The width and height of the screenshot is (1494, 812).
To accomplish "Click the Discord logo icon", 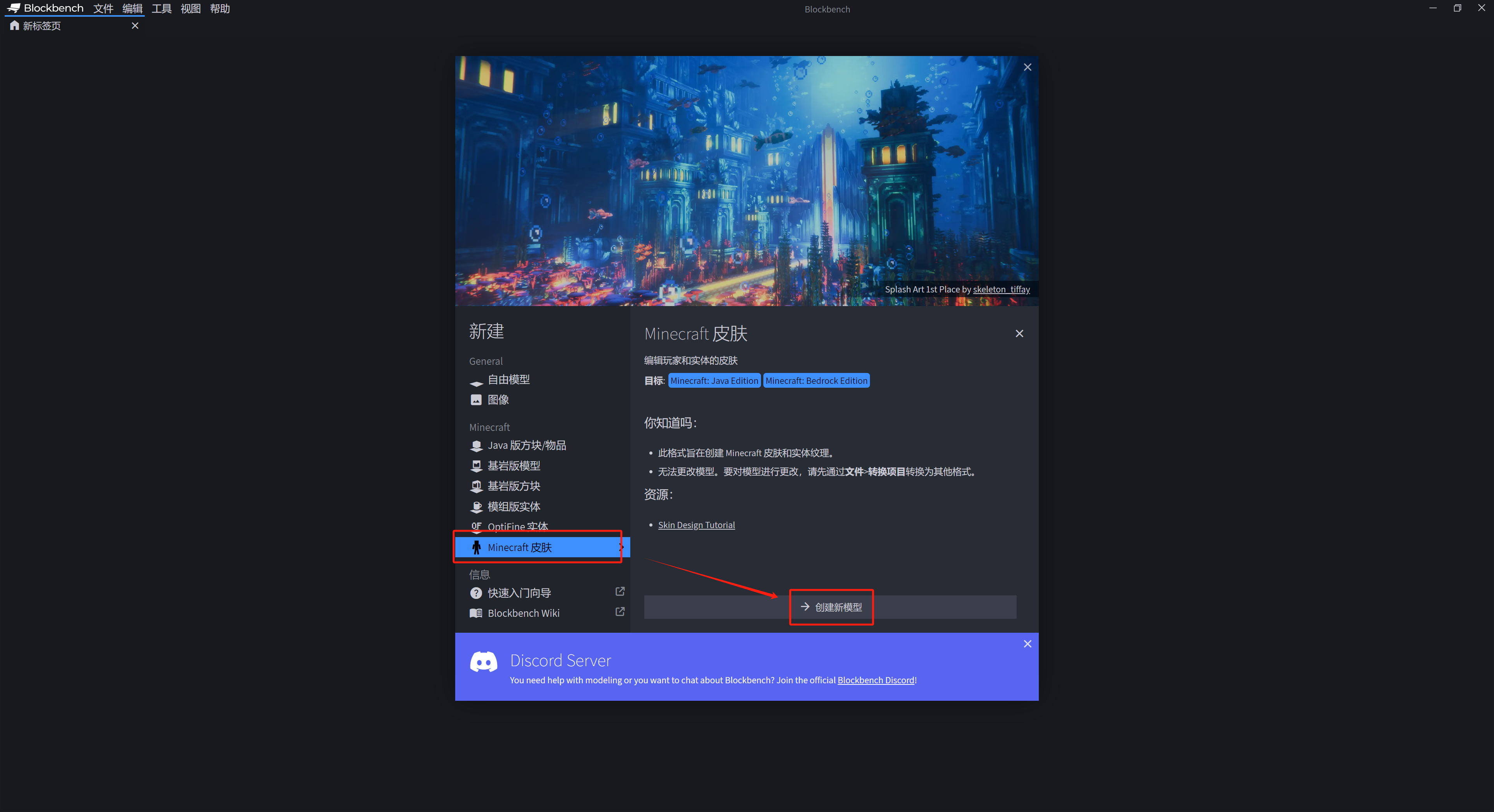I will (483, 661).
